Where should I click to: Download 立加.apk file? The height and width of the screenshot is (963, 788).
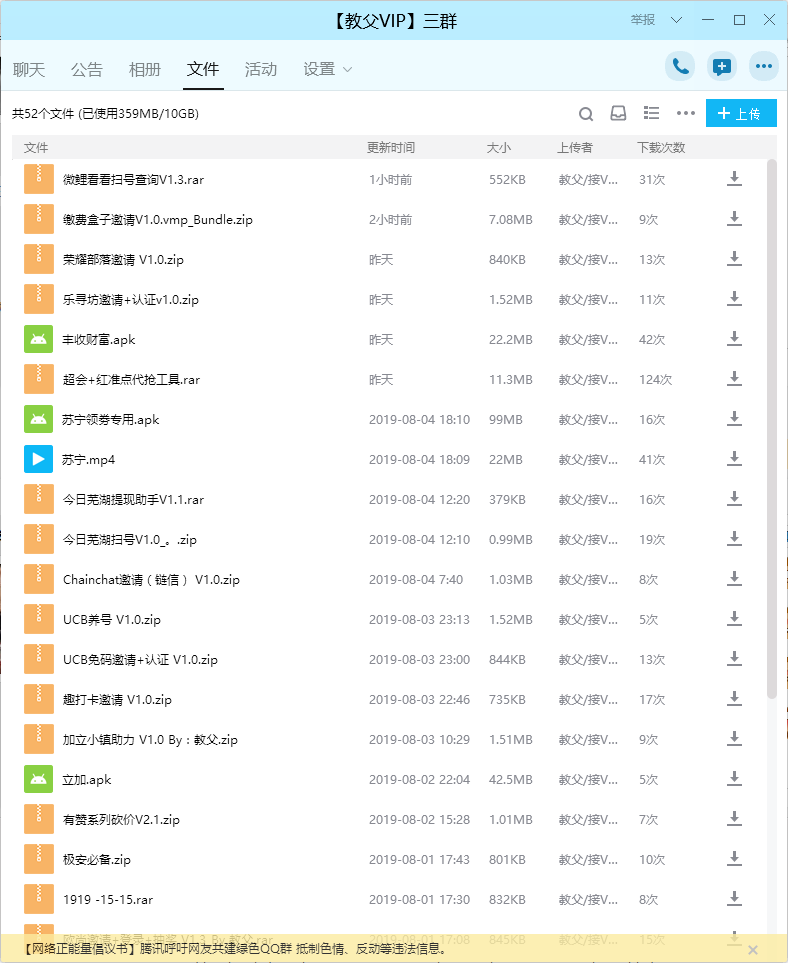pyautogui.click(x=734, y=779)
